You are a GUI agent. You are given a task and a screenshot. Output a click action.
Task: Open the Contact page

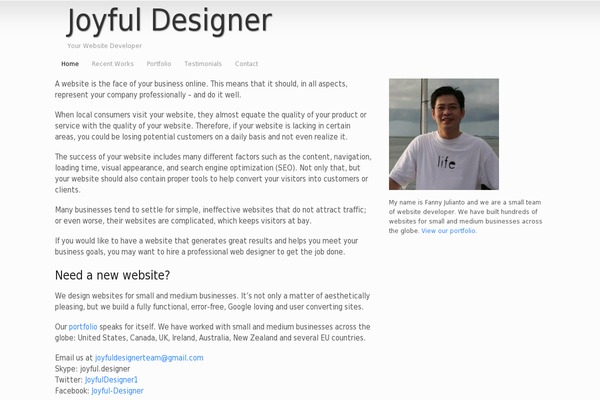pos(246,64)
